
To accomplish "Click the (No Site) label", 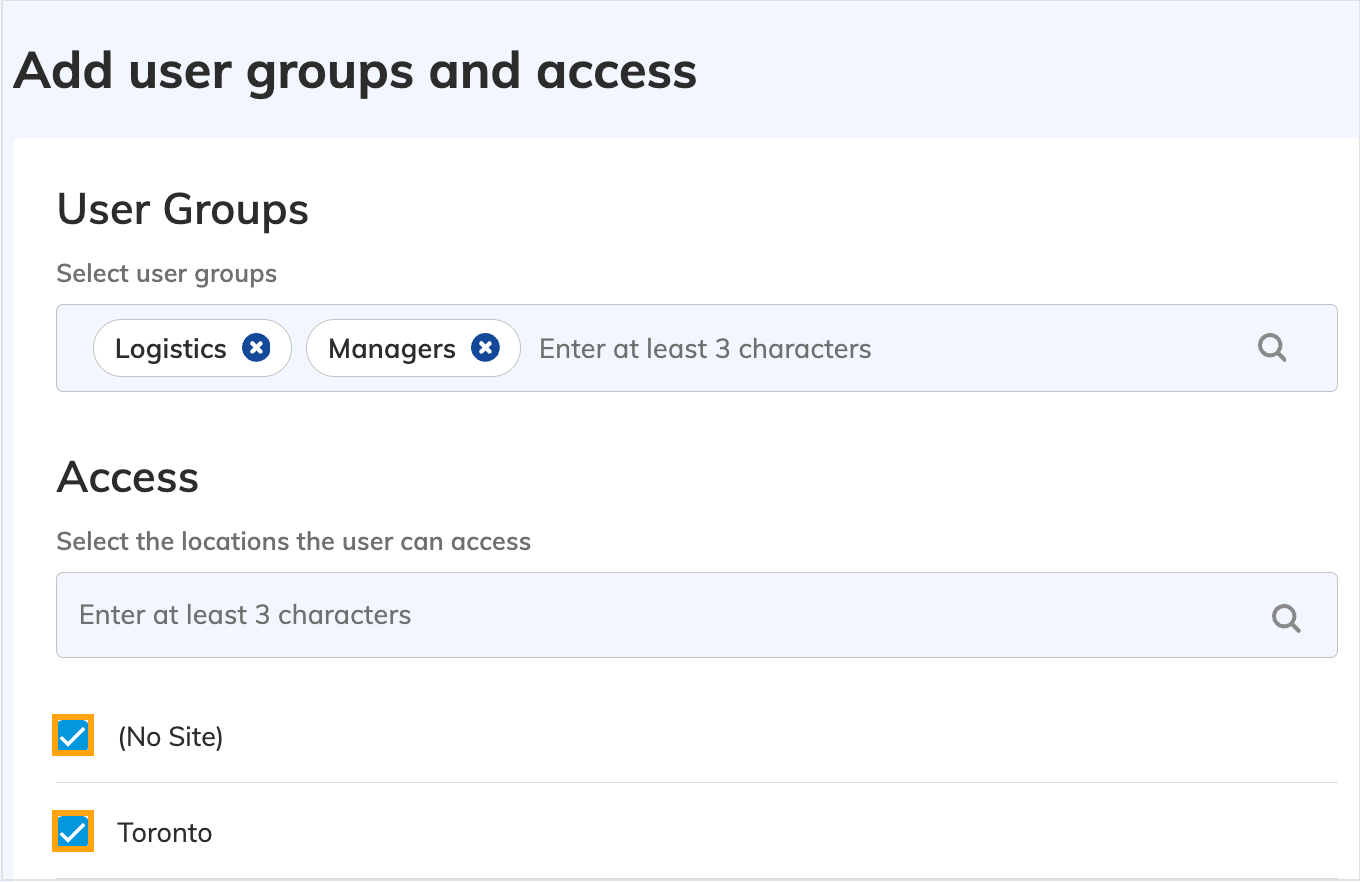I will click(x=170, y=737).
